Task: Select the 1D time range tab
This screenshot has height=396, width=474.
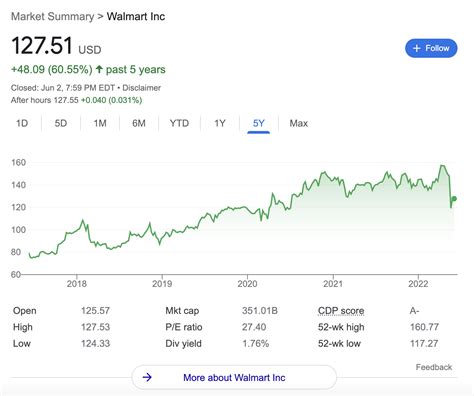Action: [x=22, y=123]
